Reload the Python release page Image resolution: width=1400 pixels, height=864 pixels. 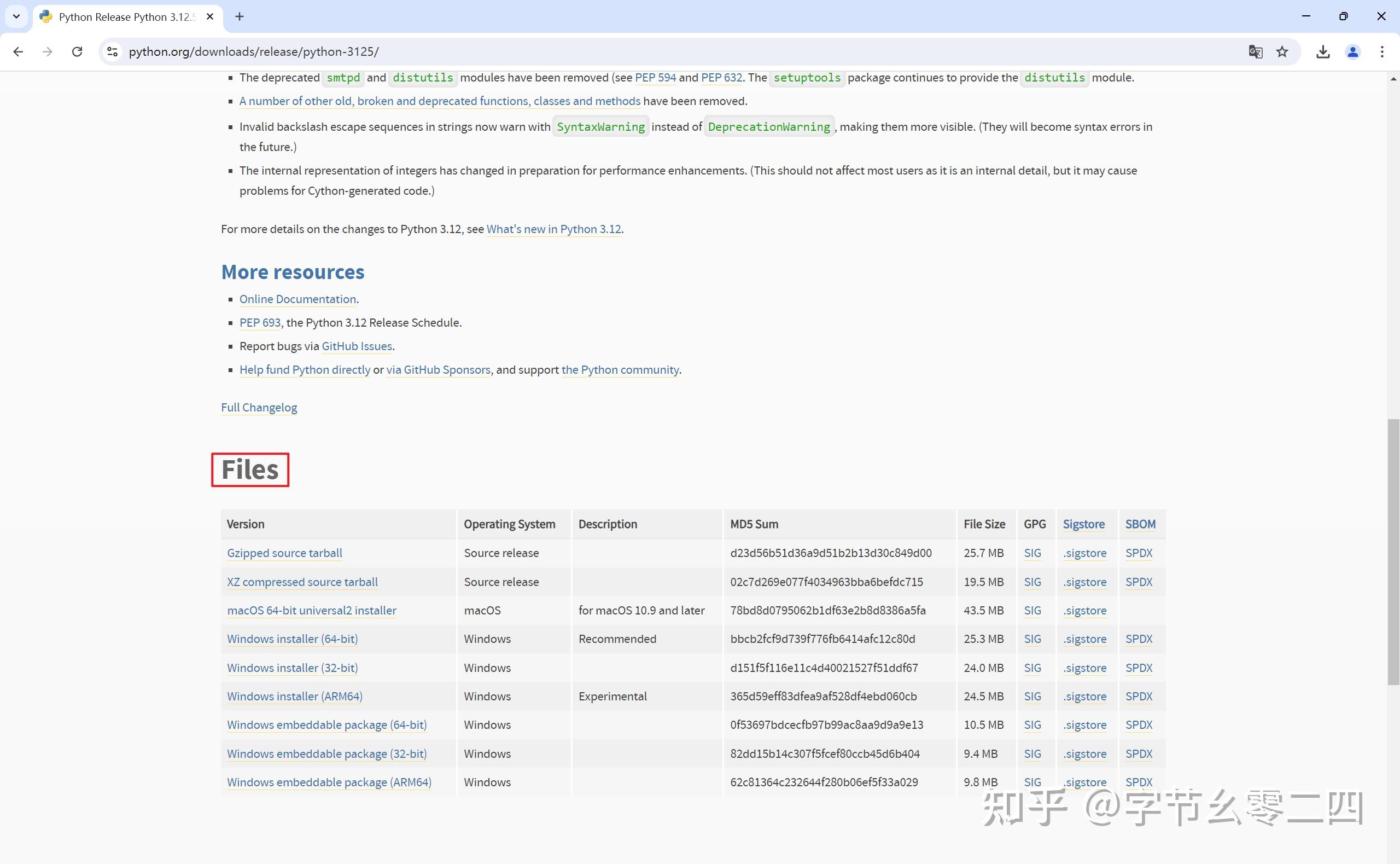click(x=77, y=51)
